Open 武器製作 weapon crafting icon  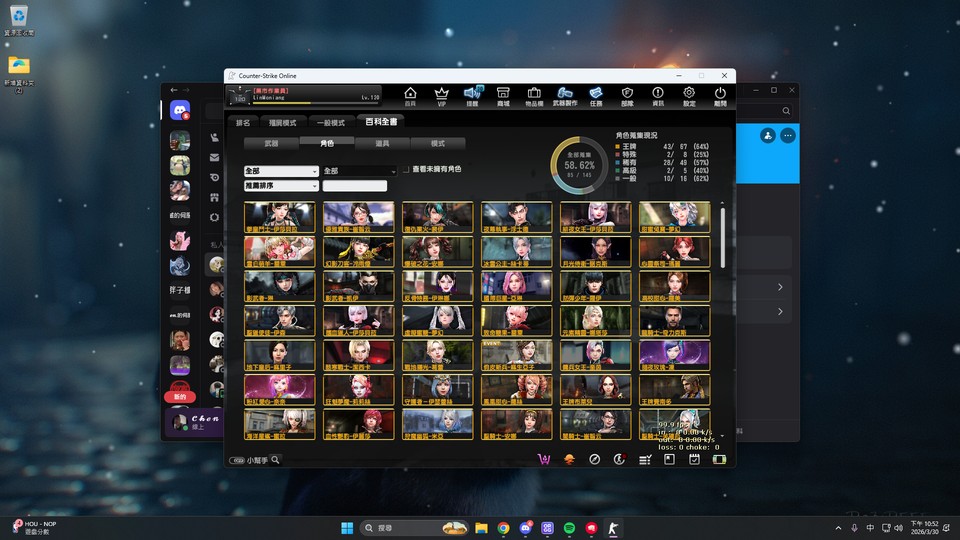pos(565,96)
